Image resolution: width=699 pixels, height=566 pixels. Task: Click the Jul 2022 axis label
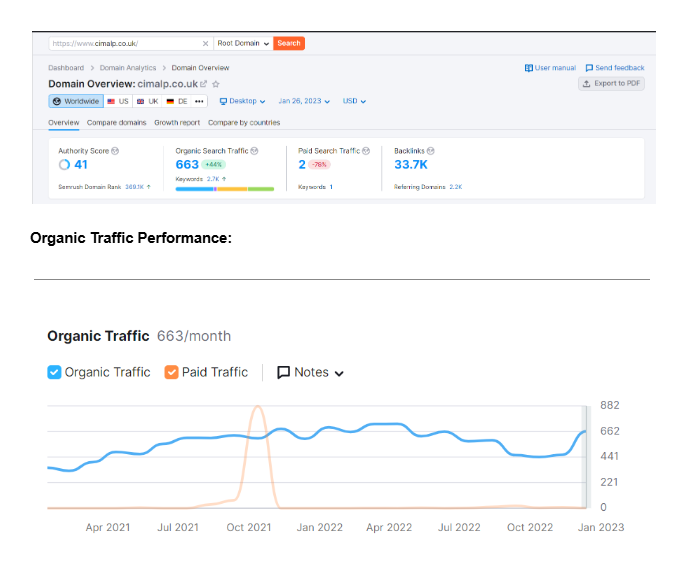click(459, 528)
